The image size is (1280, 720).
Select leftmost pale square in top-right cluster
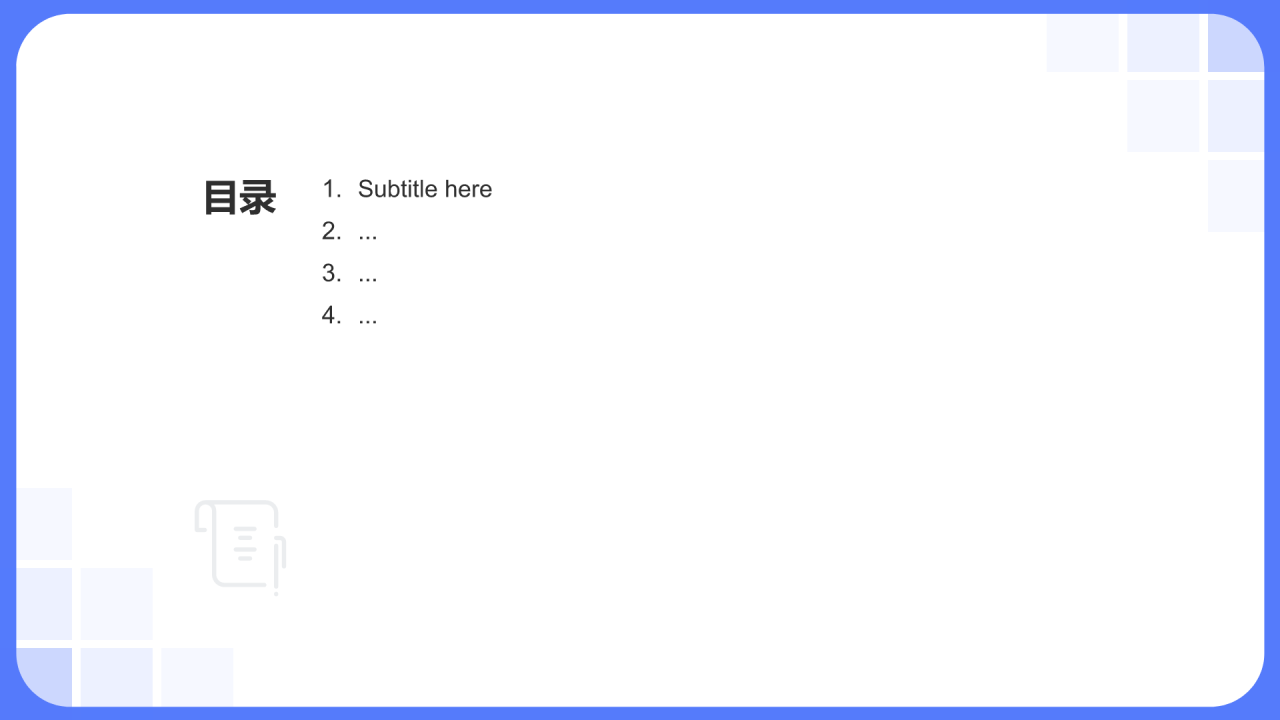click(1083, 43)
